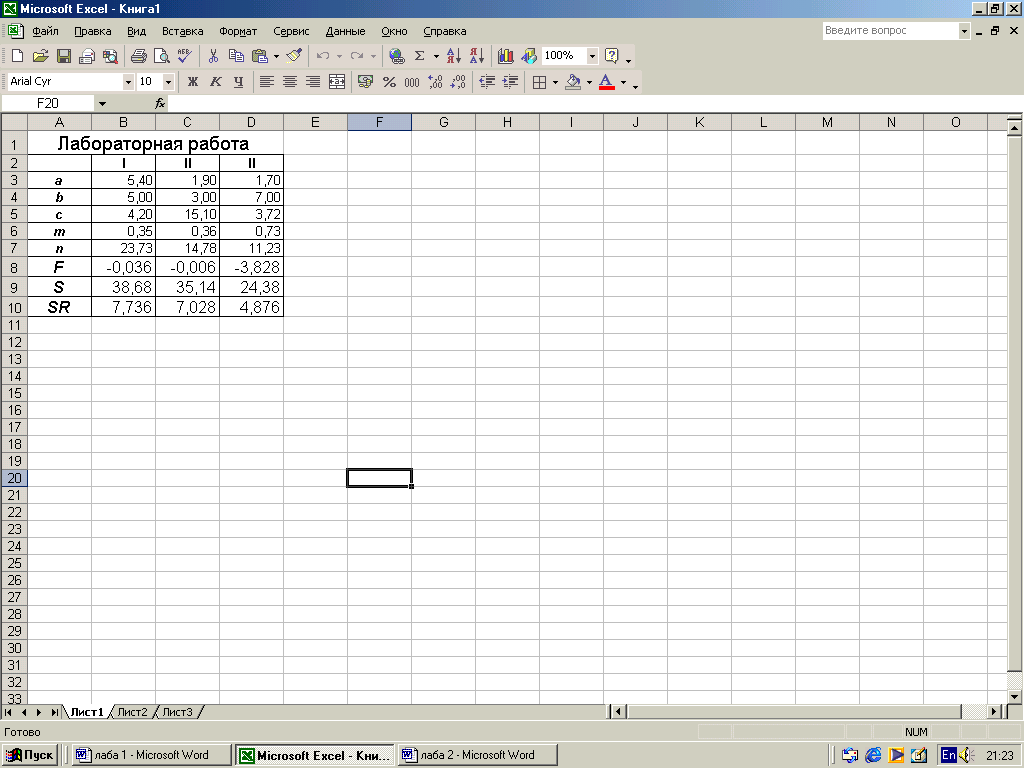Viewport: 1024px width, 768px height.
Task: Open Microsoft Excel Help question icon
Action: (x=612, y=56)
